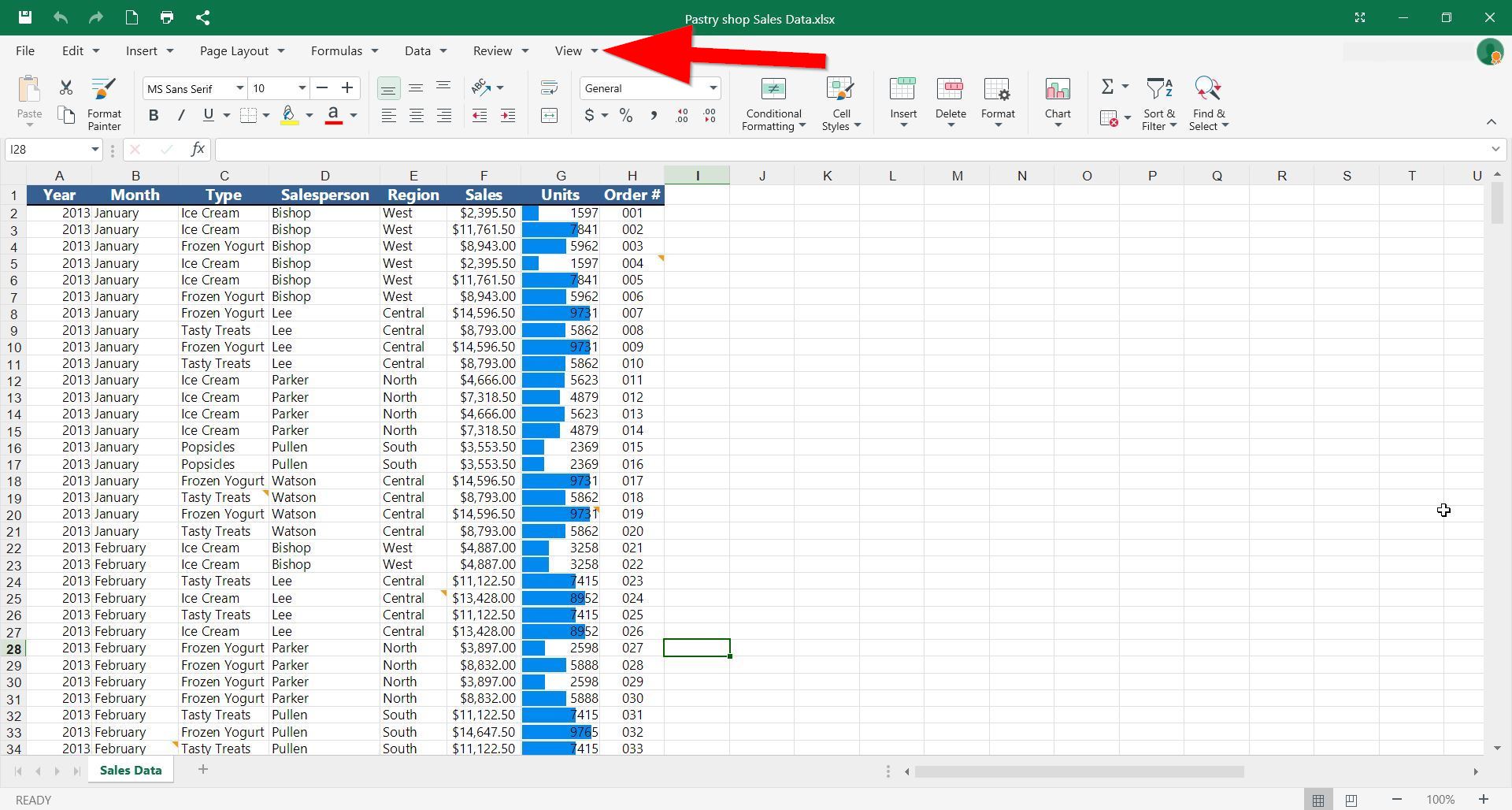Add a new sheet with the plus button

(203, 769)
